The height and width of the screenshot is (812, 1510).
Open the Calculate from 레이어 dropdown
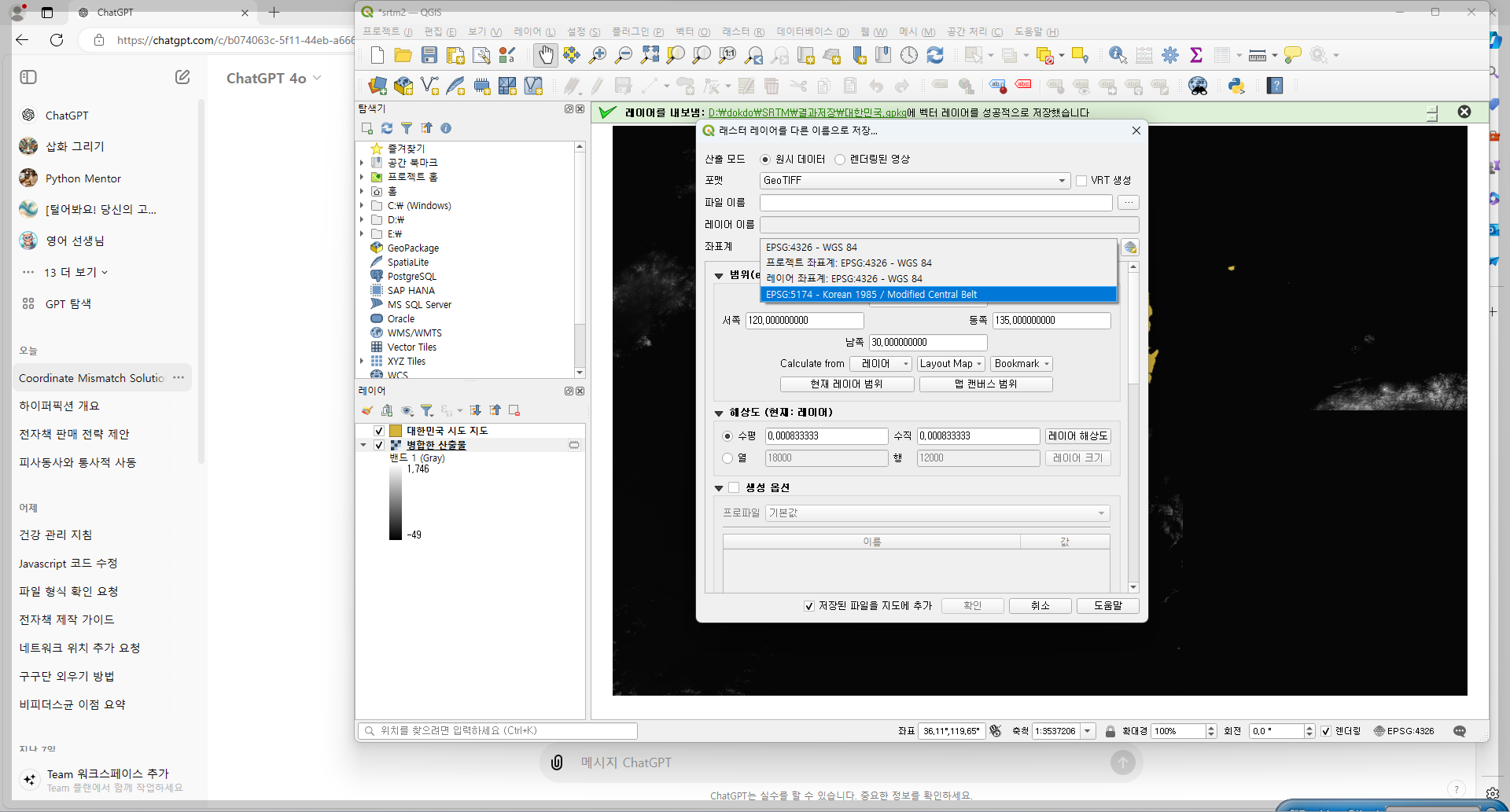(x=881, y=364)
